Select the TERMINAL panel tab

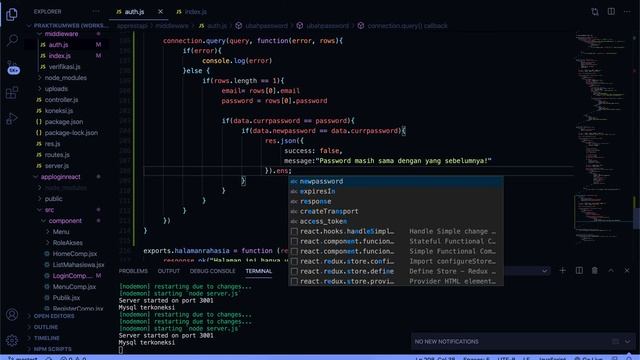pyautogui.click(x=258, y=271)
